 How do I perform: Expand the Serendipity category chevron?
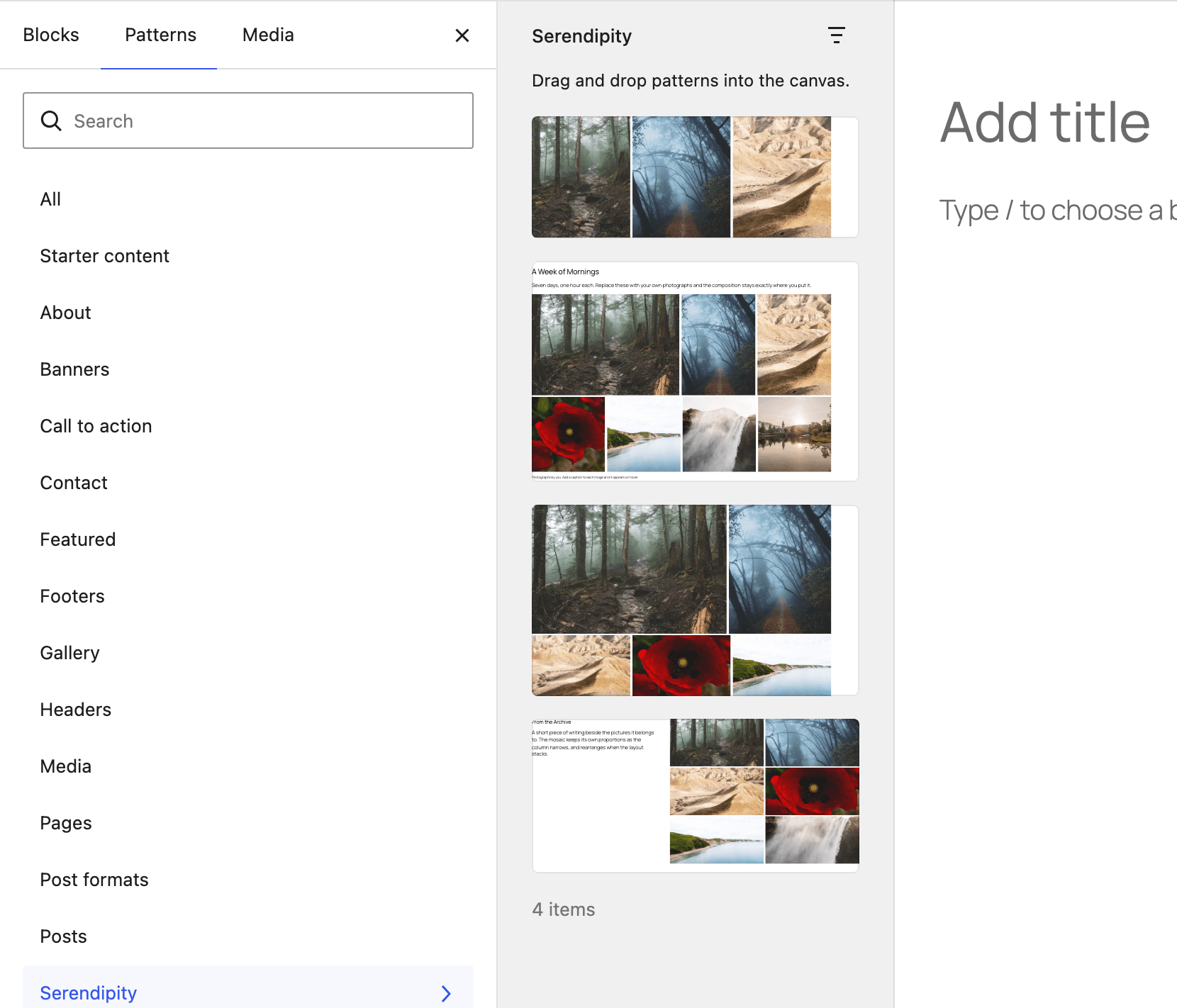point(446,993)
